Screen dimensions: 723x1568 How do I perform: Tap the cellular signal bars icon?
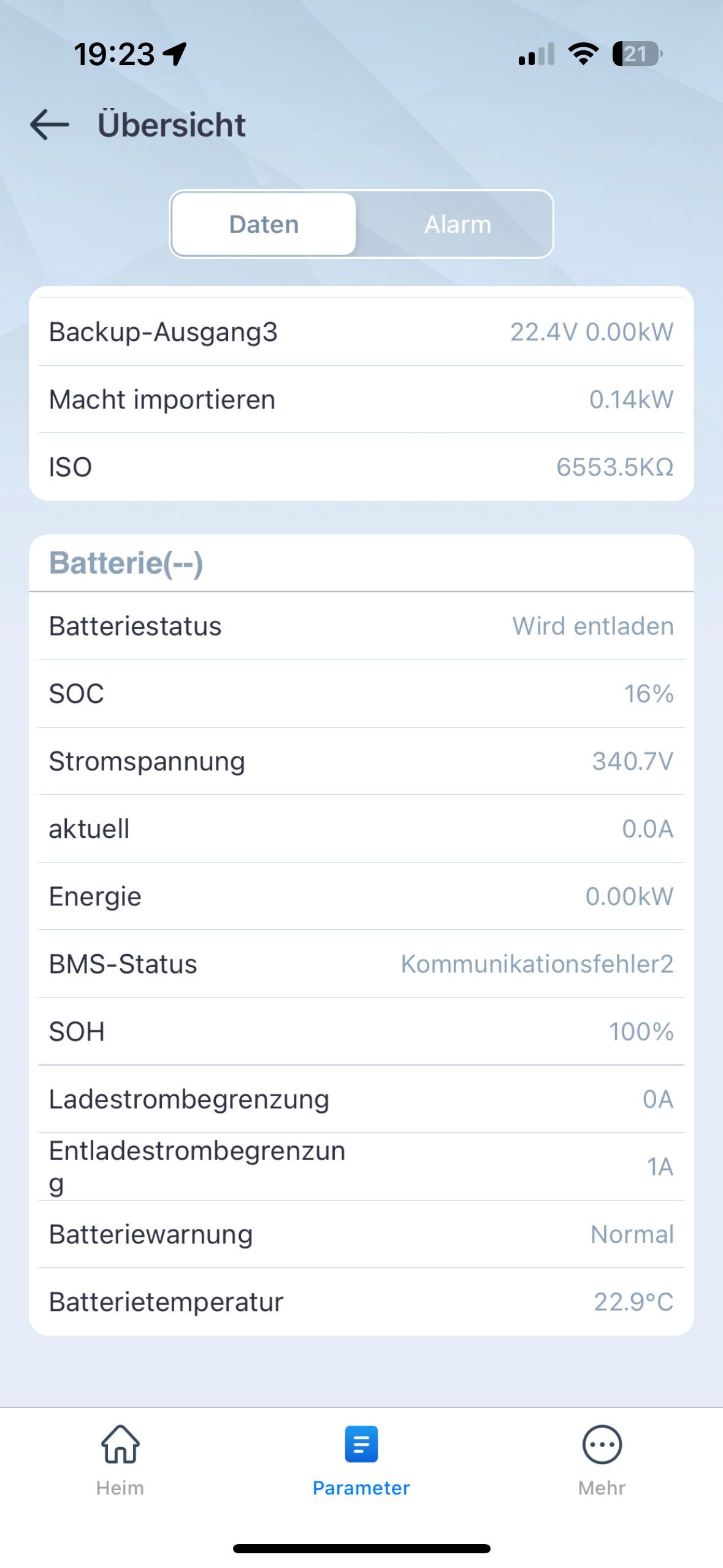(x=536, y=54)
